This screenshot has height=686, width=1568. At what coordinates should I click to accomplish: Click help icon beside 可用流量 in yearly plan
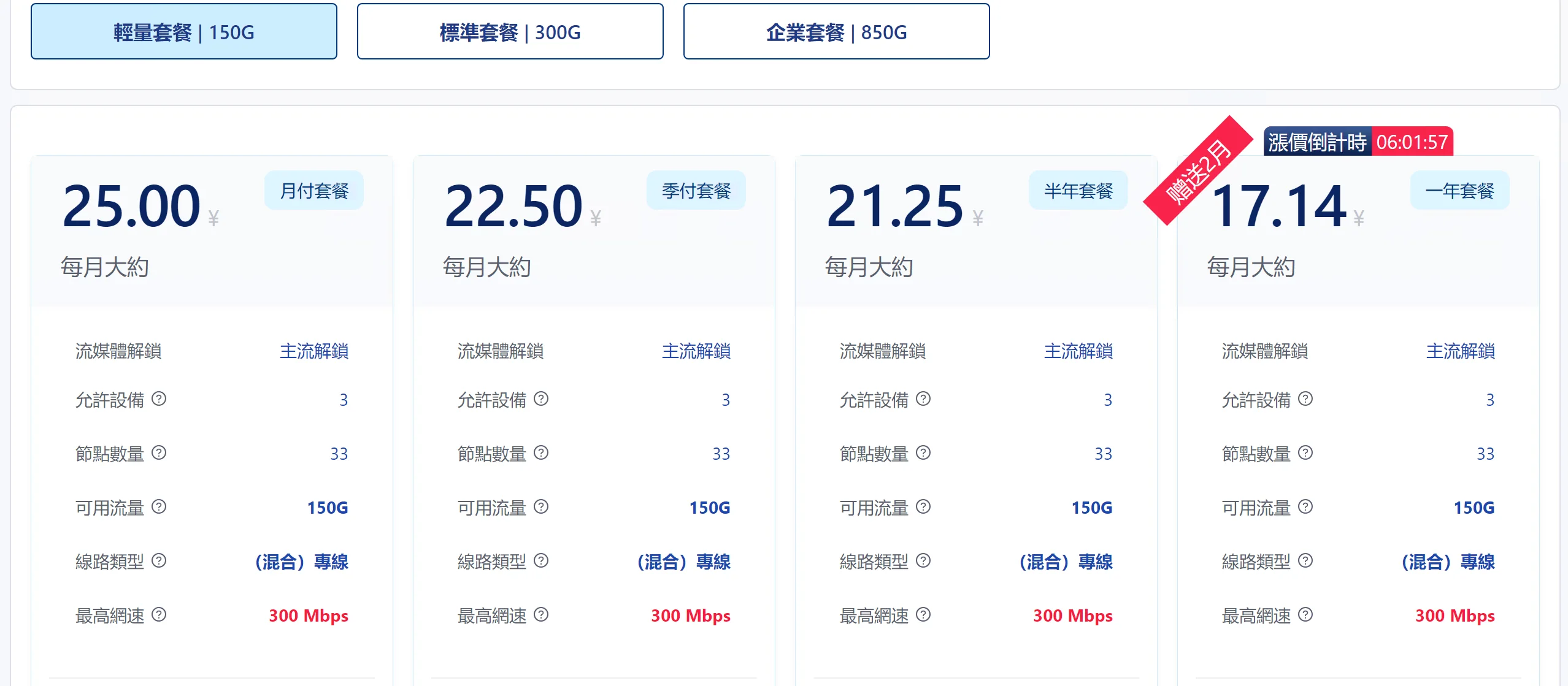click(x=1305, y=507)
